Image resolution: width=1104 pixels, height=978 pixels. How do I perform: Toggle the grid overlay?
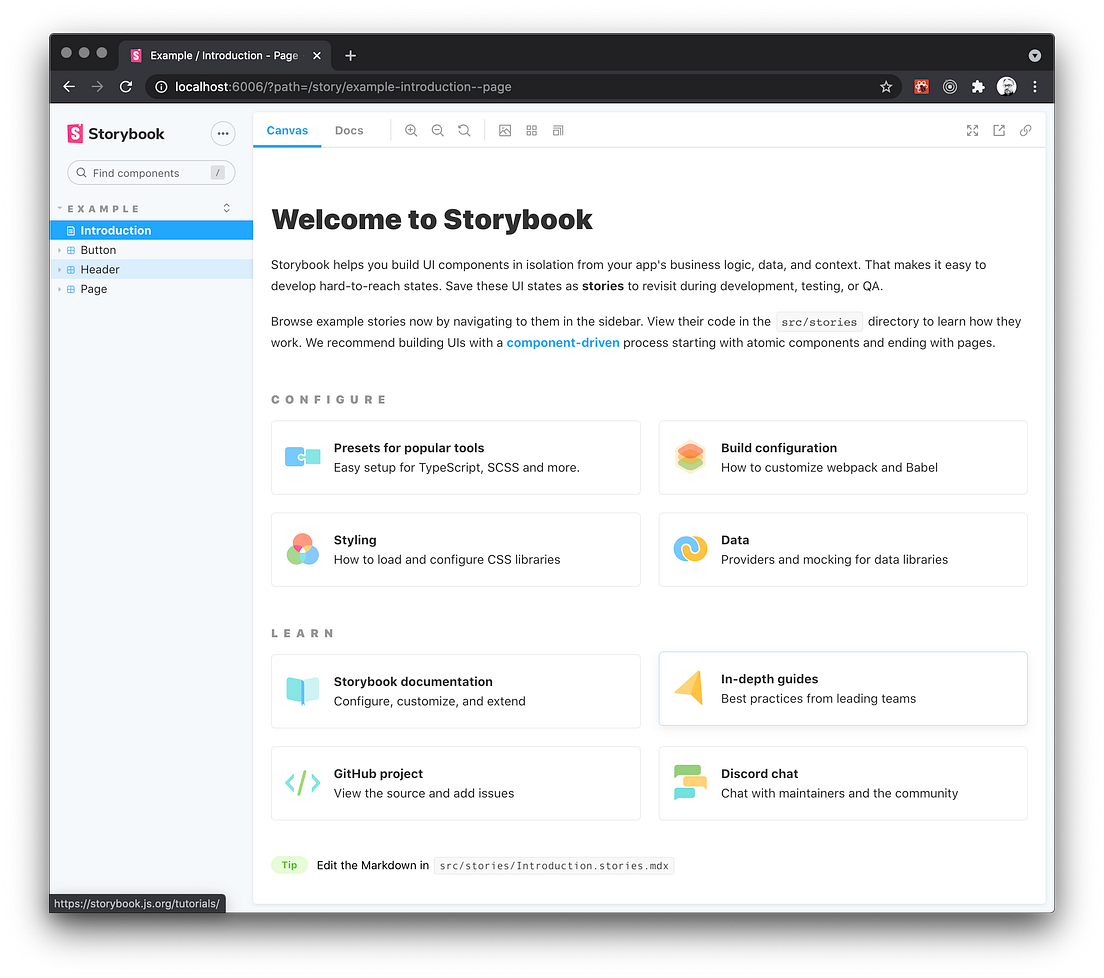[x=532, y=131]
